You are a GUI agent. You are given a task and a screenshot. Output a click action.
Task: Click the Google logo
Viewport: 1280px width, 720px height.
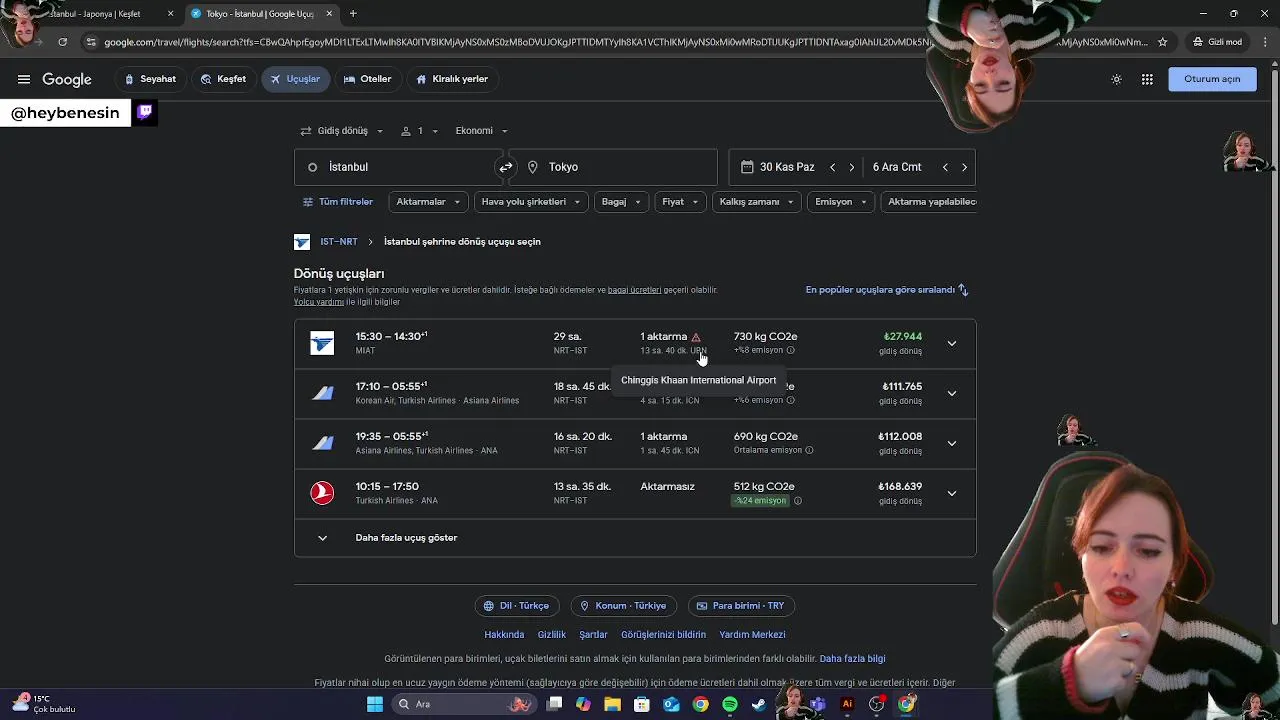pyautogui.click(x=67, y=80)
